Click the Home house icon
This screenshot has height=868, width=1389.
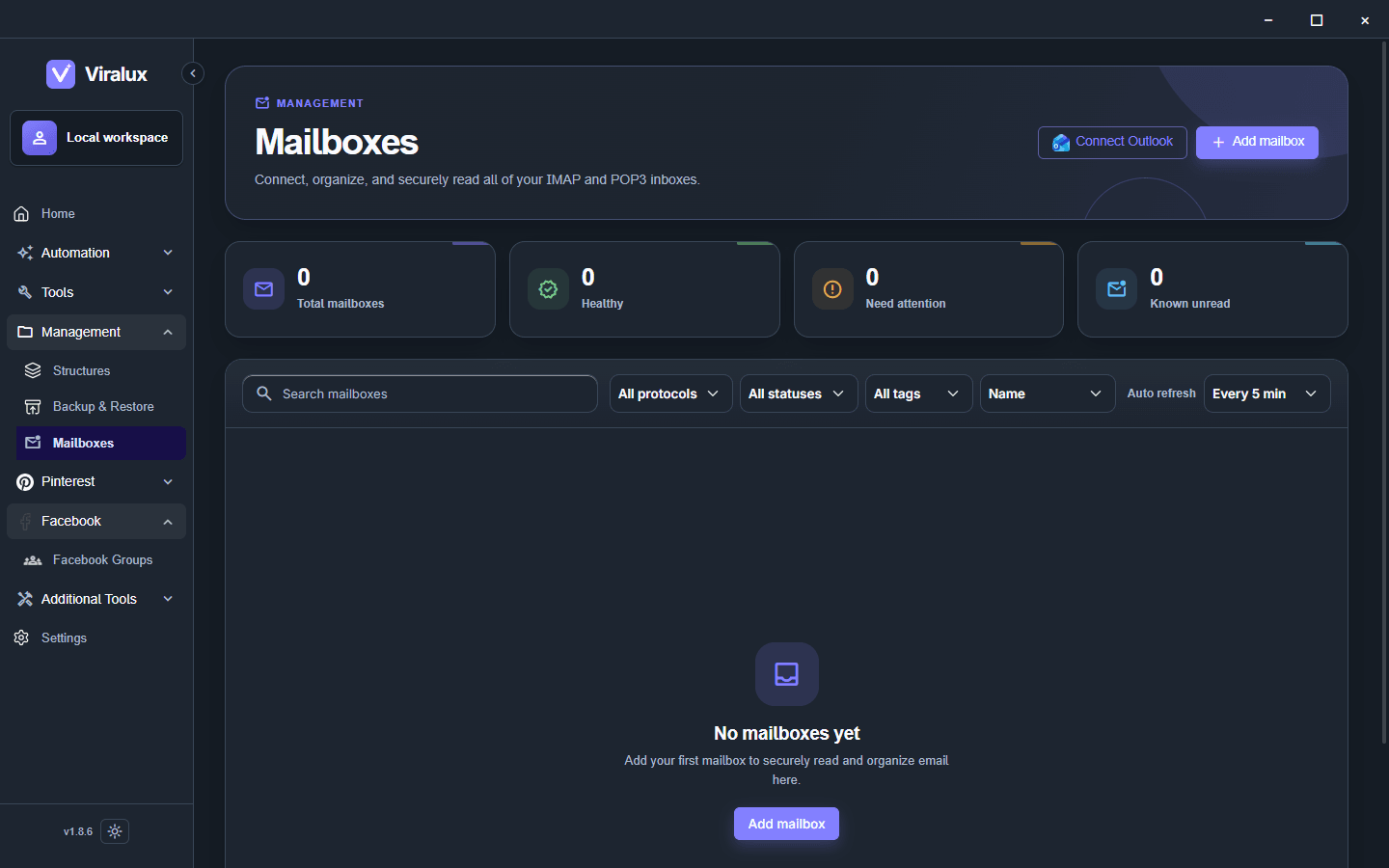coord(21,214)
